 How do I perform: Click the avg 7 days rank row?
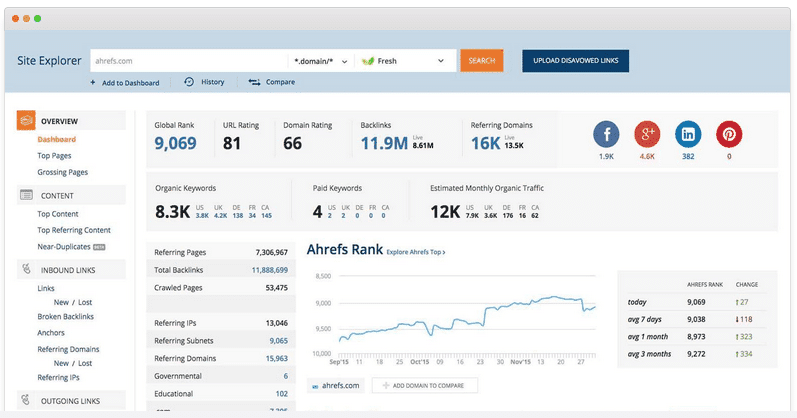697,319
